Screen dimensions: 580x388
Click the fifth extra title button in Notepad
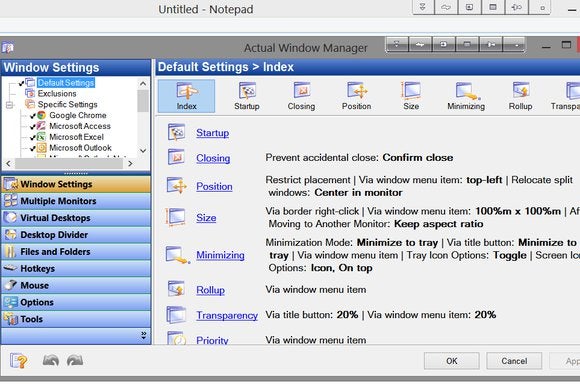[x=516, y=7]
